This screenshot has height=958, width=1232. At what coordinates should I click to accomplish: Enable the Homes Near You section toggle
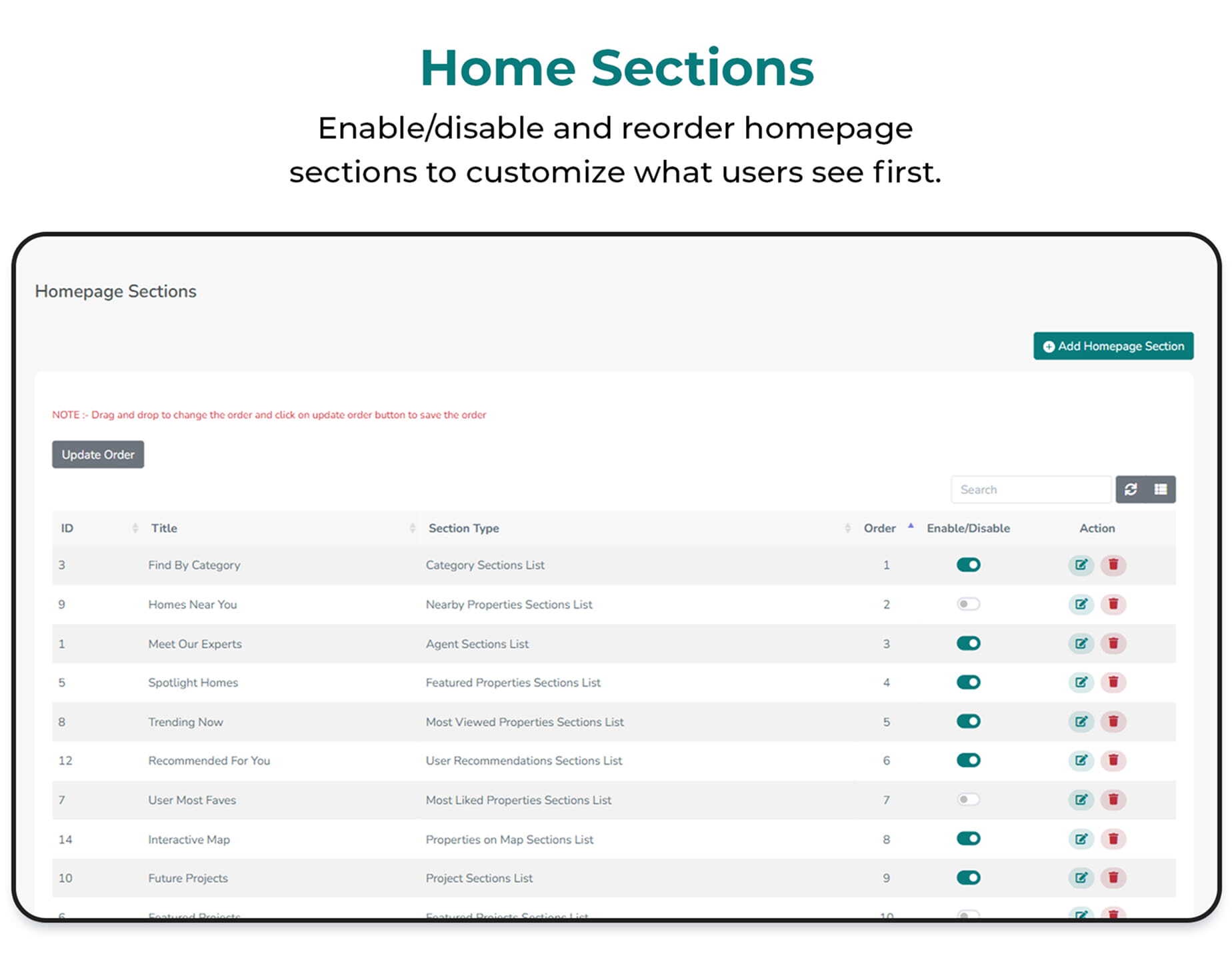967,604
